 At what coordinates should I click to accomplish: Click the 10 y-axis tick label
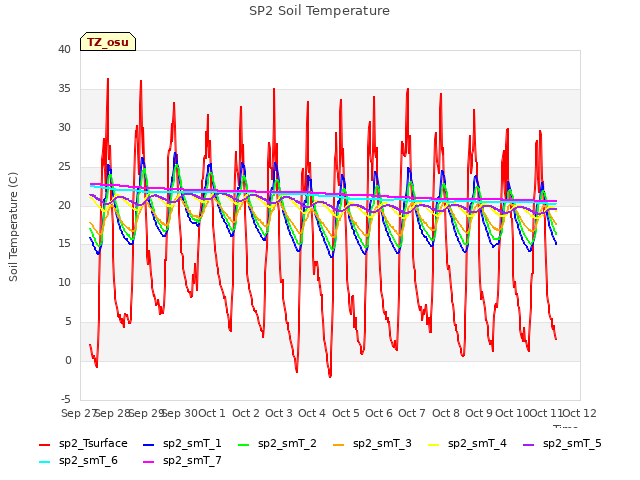[x=64, y=282]
